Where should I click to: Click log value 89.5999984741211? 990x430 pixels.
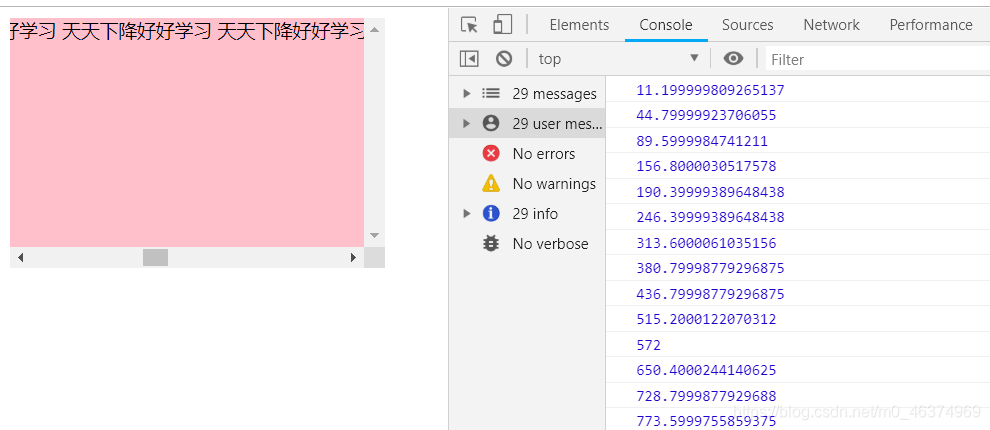(702, 141)
